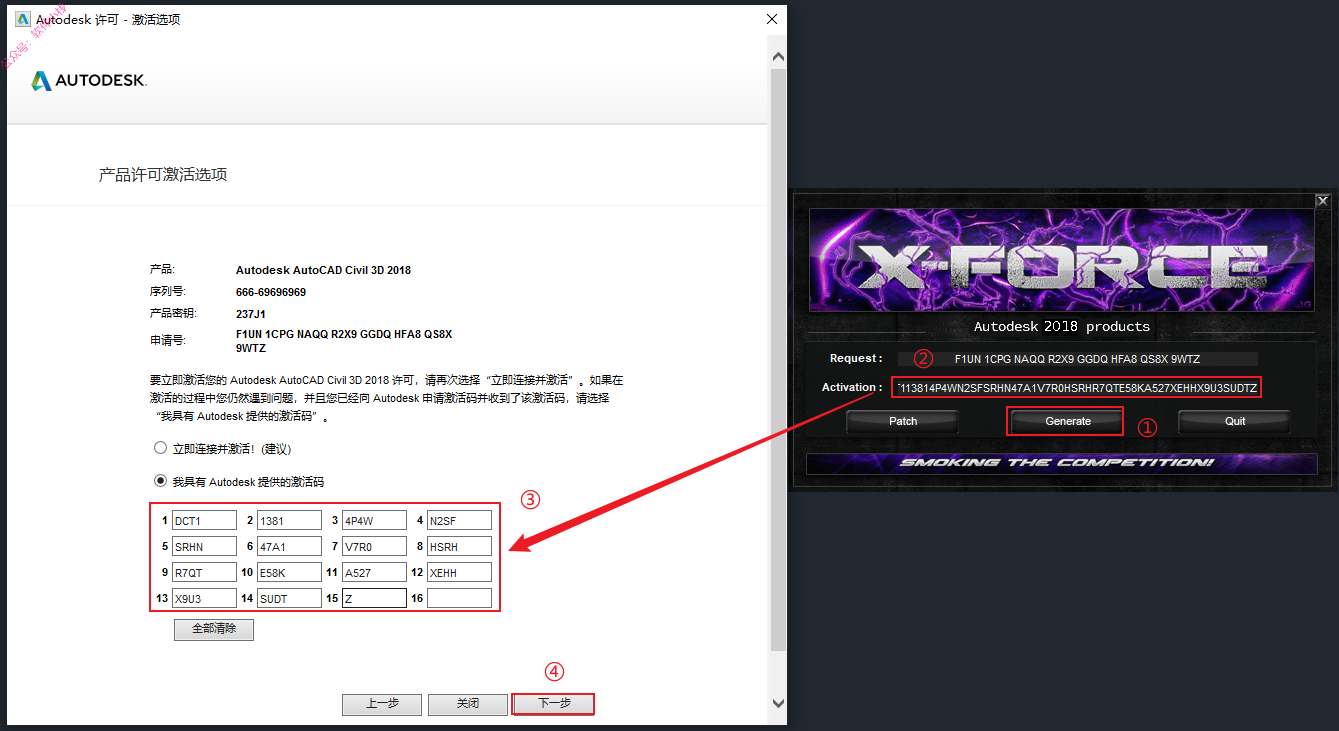
Task: Click the Autodesk logo in the header
Action: (x=89, y=81)
